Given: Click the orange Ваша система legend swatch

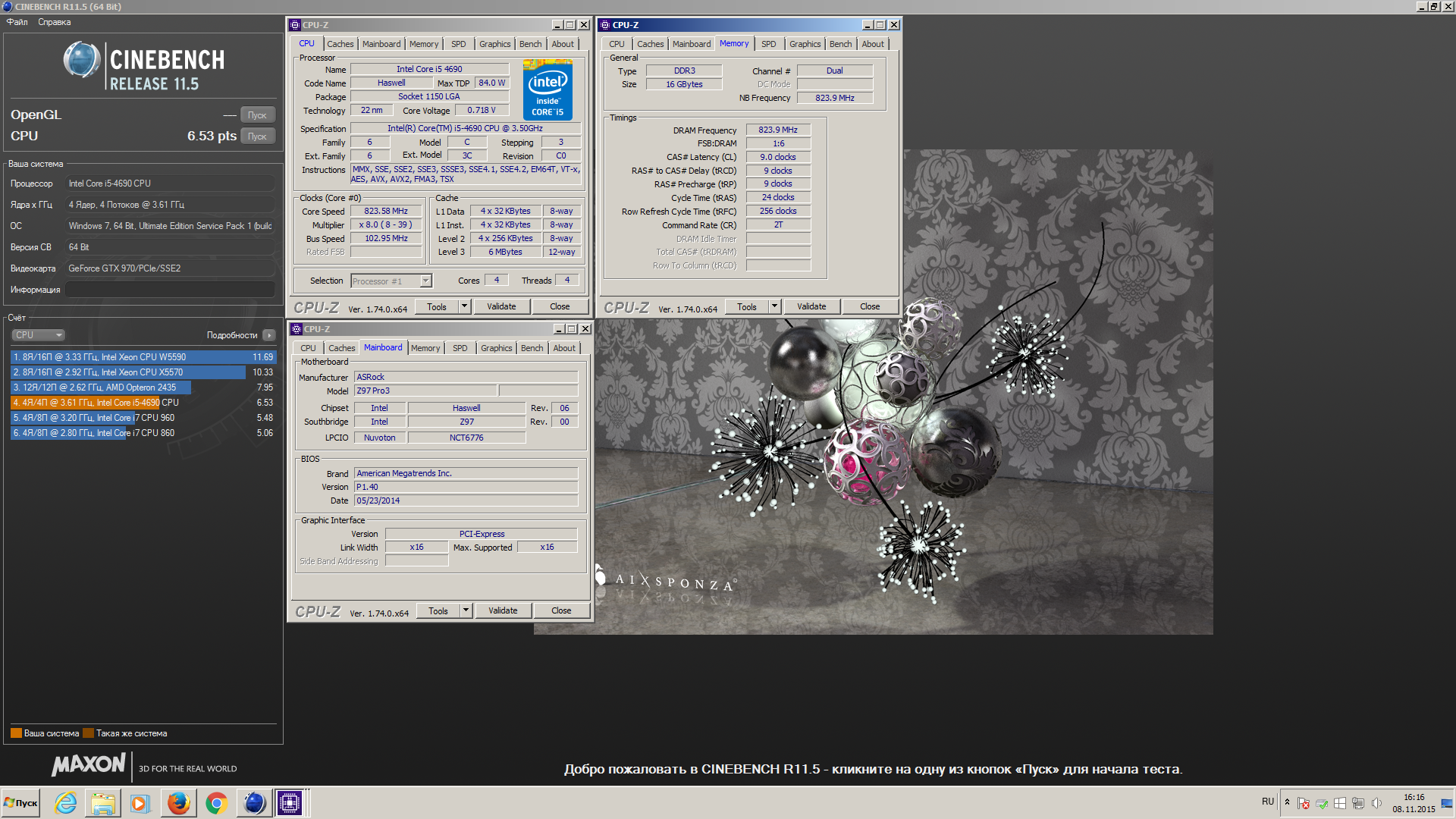Looking at the screenshot, I should (16, 733).
